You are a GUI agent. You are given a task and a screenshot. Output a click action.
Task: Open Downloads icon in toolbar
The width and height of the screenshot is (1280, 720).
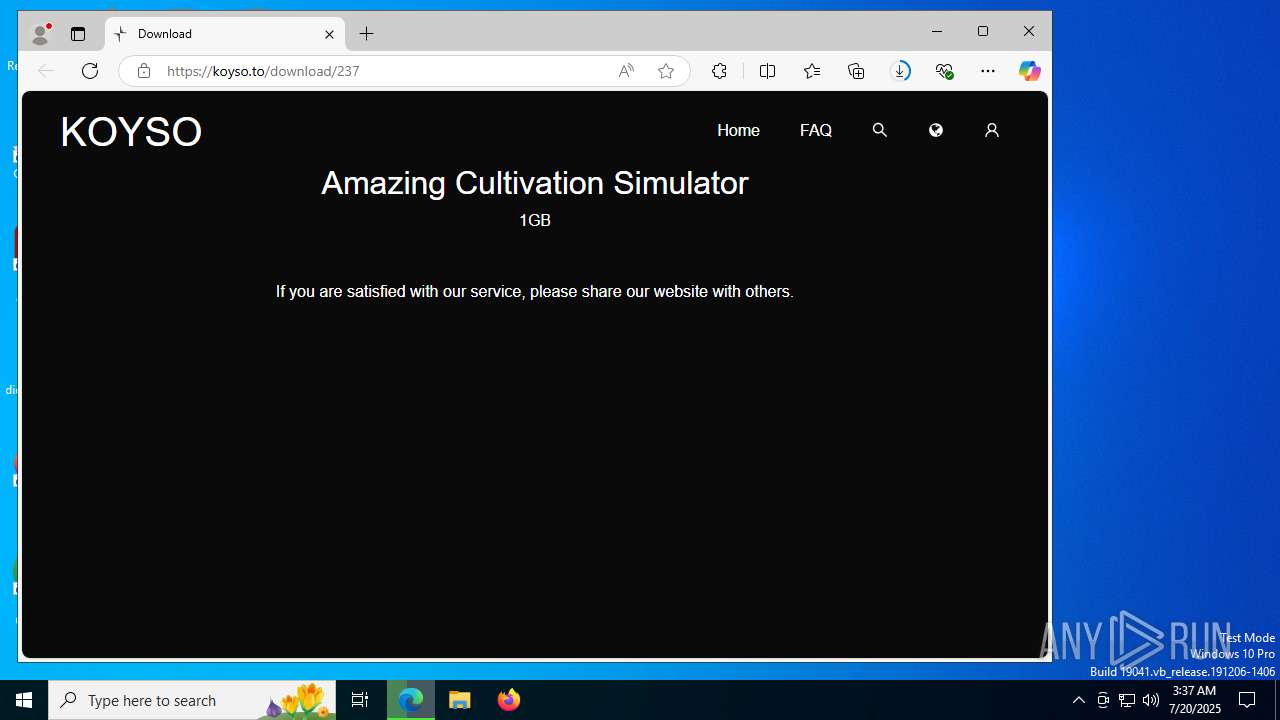click(x=900, y=71)
